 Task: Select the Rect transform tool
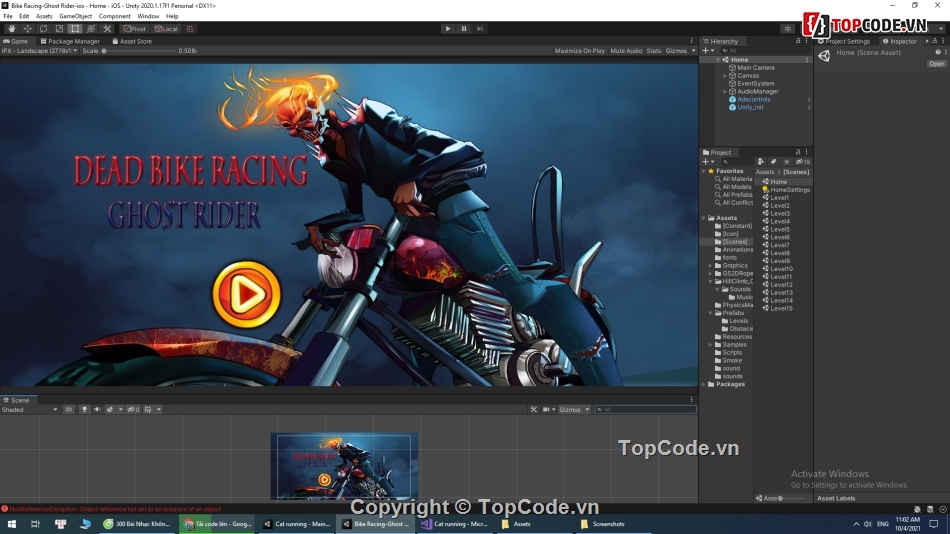click(75, 28)
